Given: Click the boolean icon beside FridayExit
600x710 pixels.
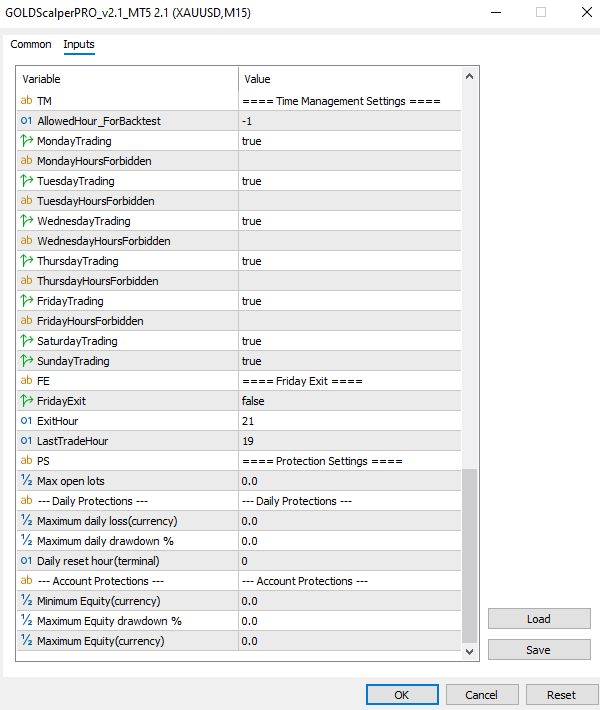Looking at the screenshot, I should (x=26, y=401).
